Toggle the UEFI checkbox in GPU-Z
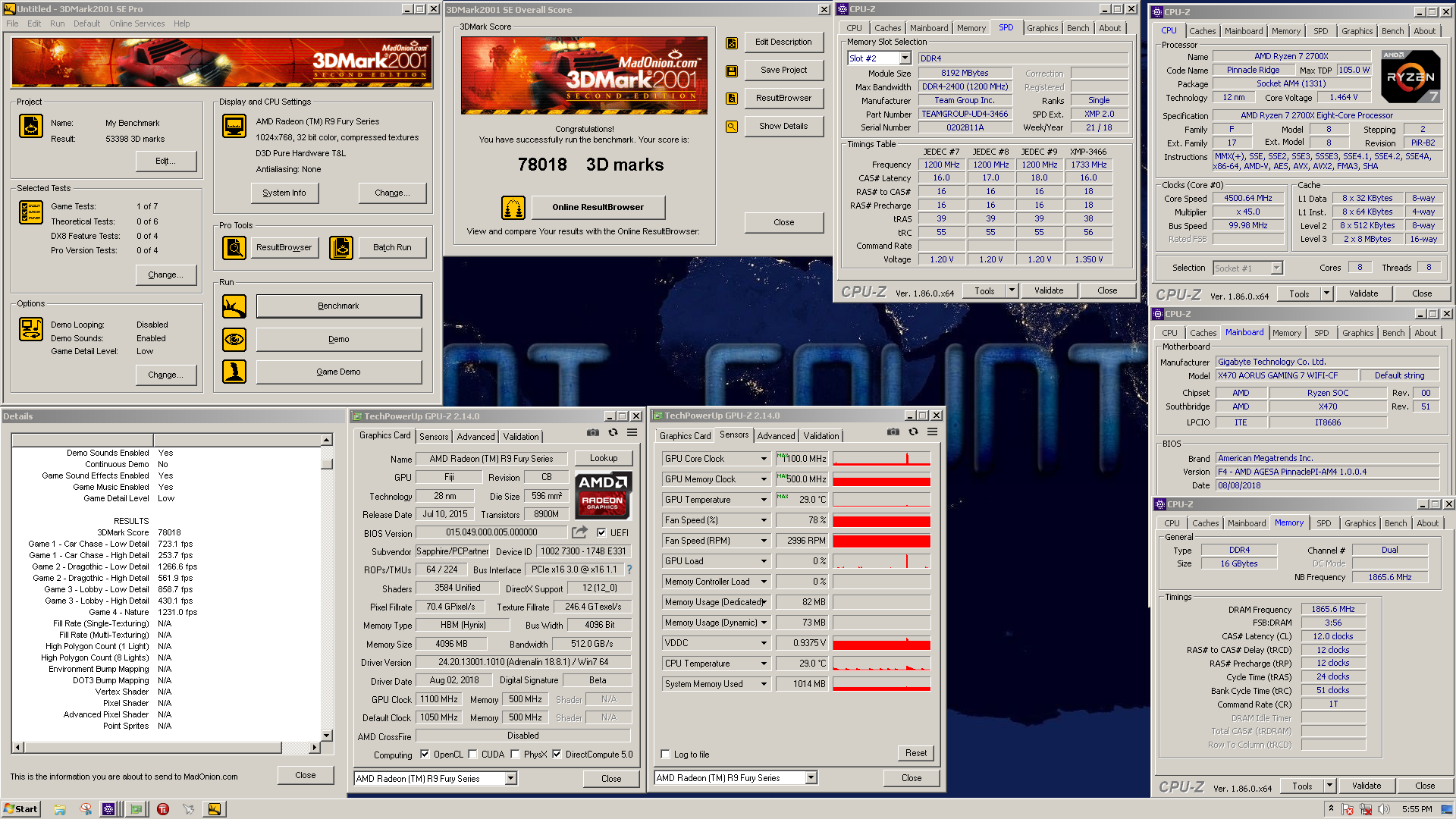The image size is (1456, 819). (x=601, y=532)
